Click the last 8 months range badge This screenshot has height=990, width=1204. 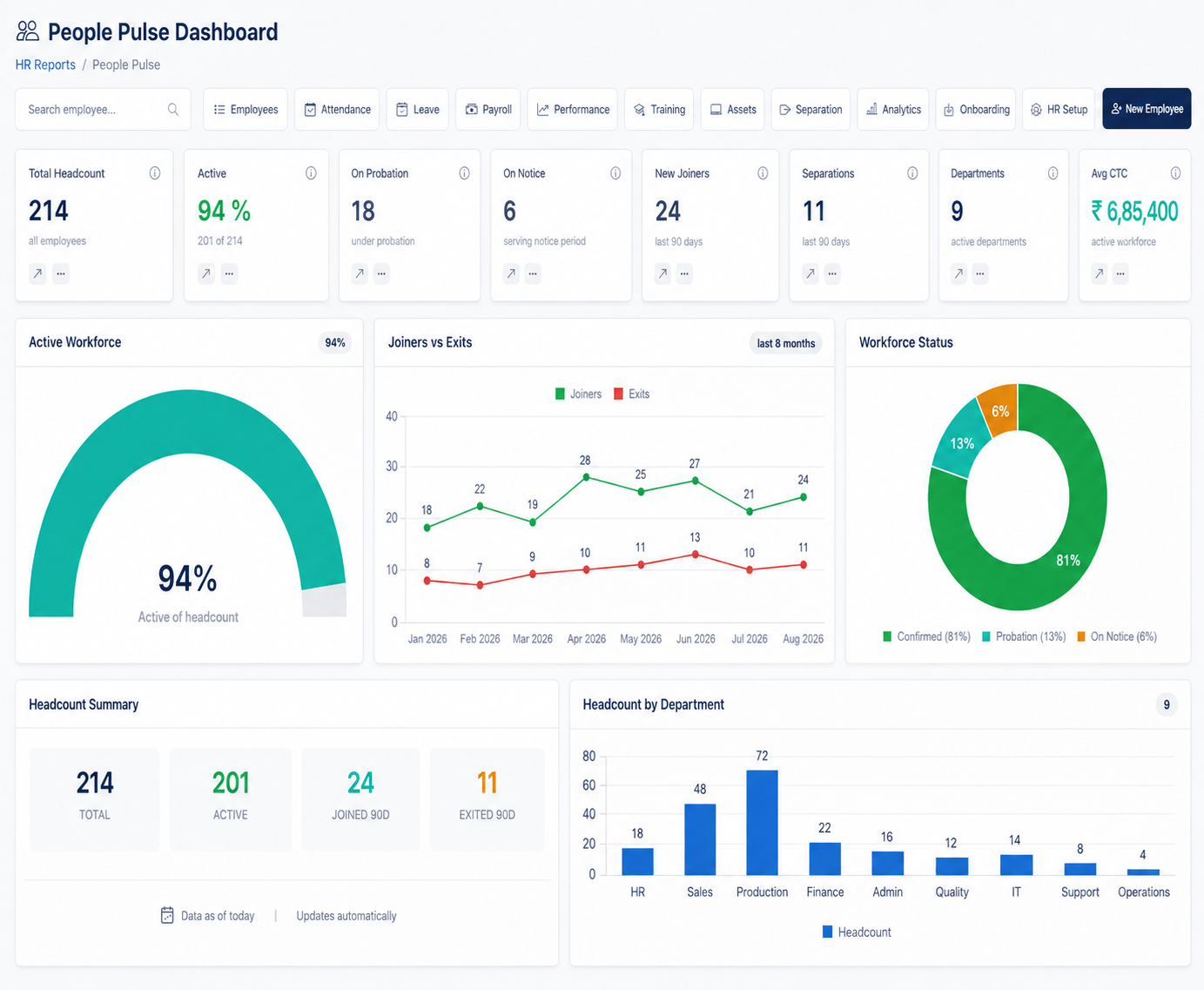pyautogui.click(x=786, y=343)
